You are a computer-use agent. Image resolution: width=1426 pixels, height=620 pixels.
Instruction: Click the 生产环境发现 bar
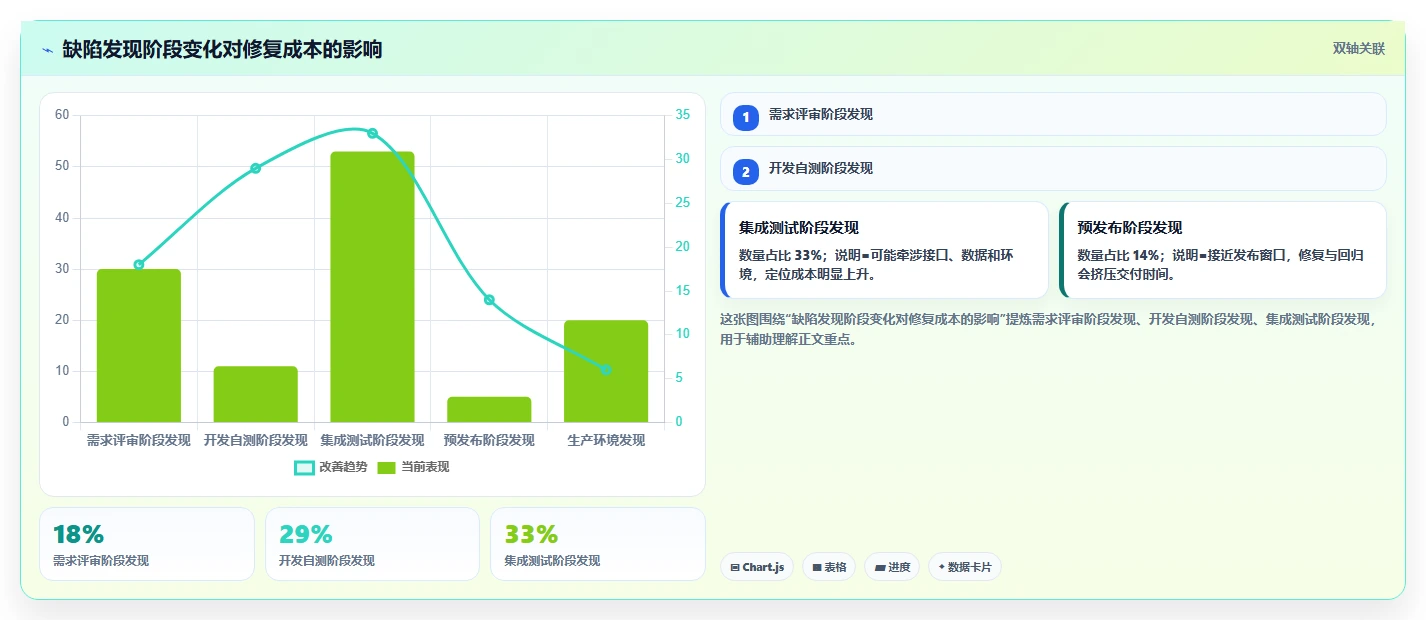click(606, 371)
